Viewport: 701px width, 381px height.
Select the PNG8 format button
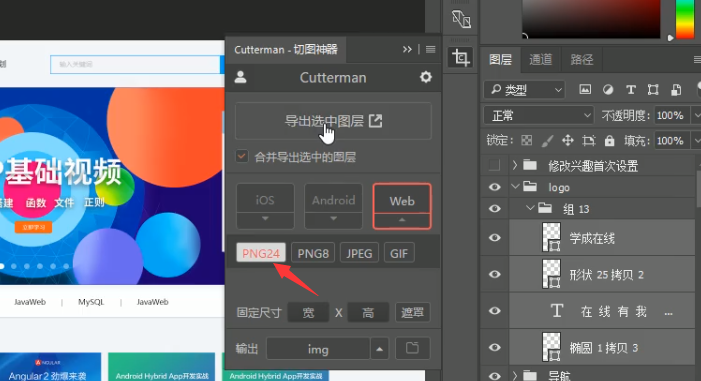313,253
